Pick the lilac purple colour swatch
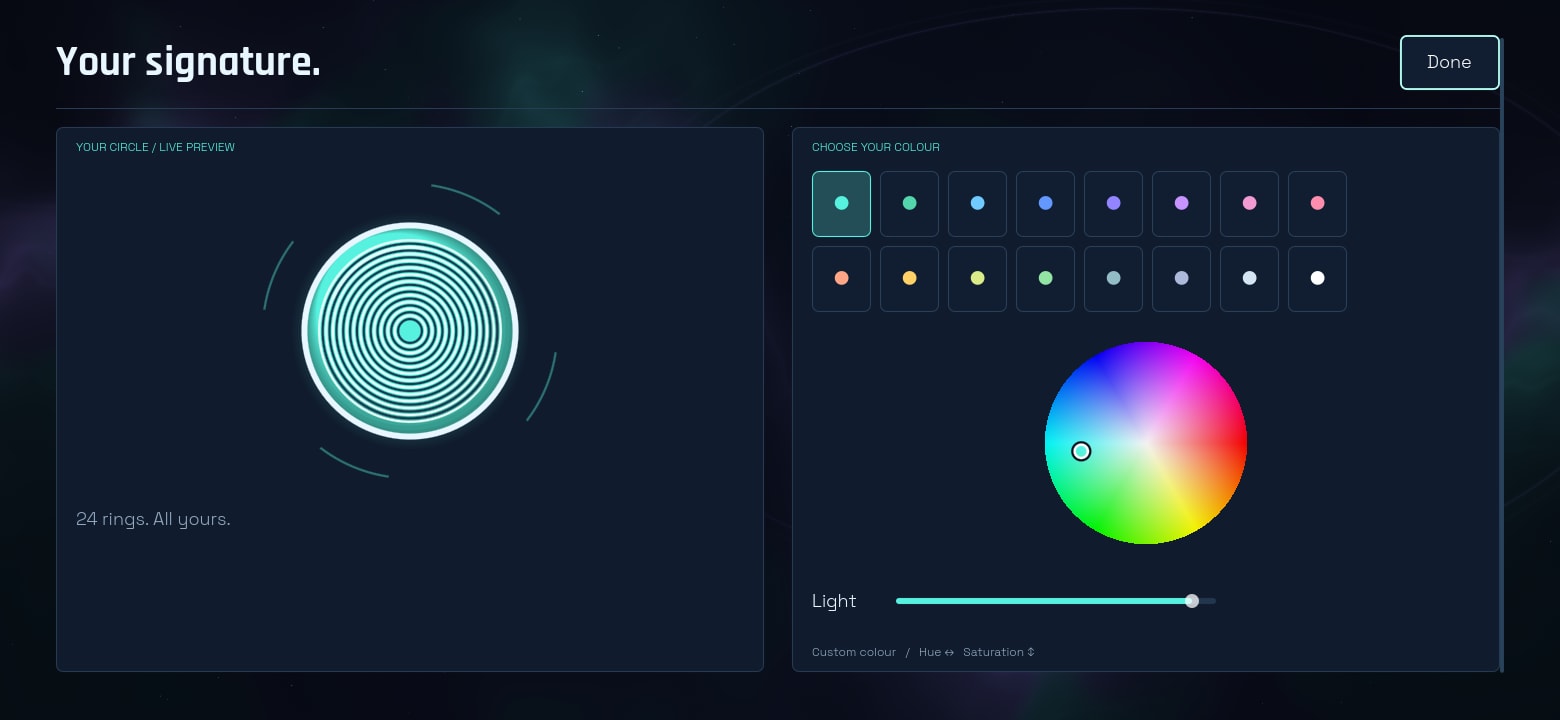This screenshot has height=720, width=1560. coord(1181,204)
